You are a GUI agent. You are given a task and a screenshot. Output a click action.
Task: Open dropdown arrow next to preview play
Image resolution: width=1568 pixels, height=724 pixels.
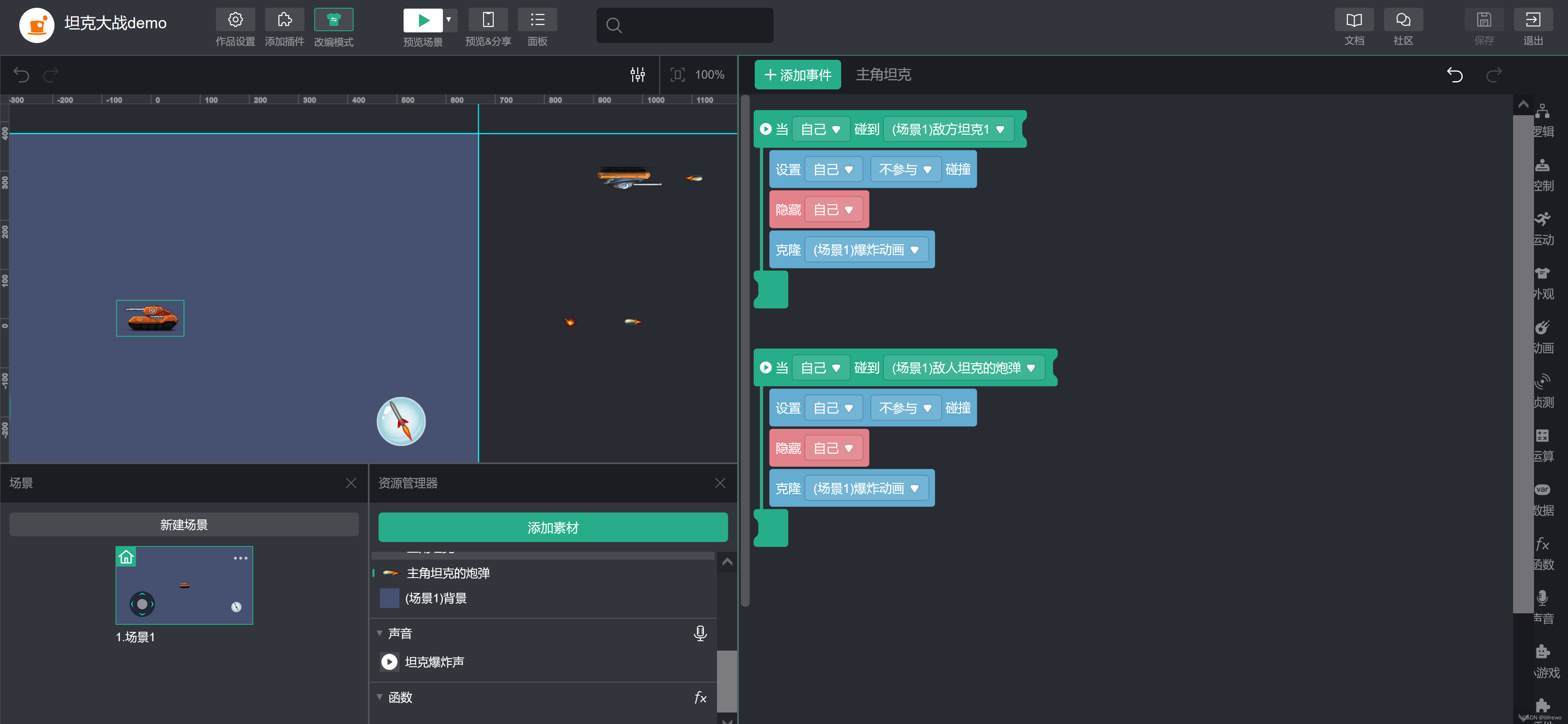click(x=449, y=20)
